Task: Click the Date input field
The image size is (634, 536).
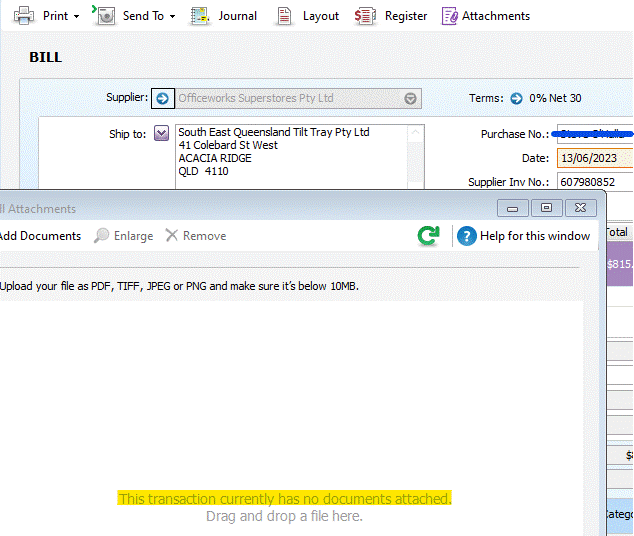Action: 594,158
